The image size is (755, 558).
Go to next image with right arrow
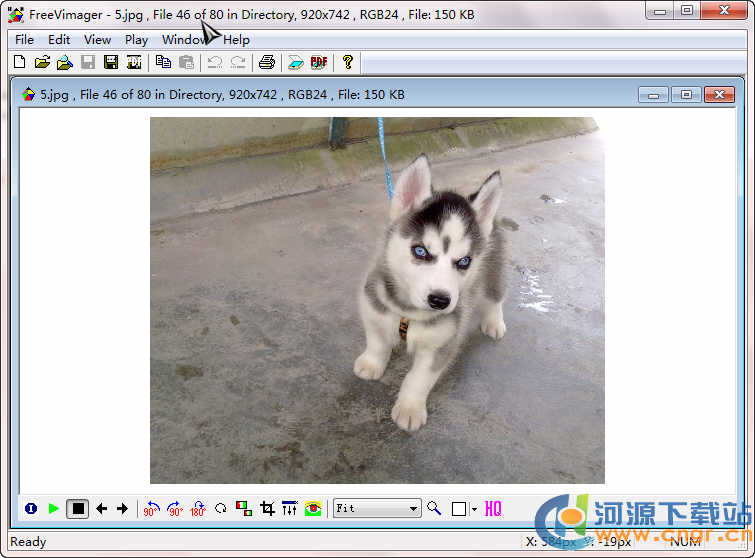coord(123,508)
